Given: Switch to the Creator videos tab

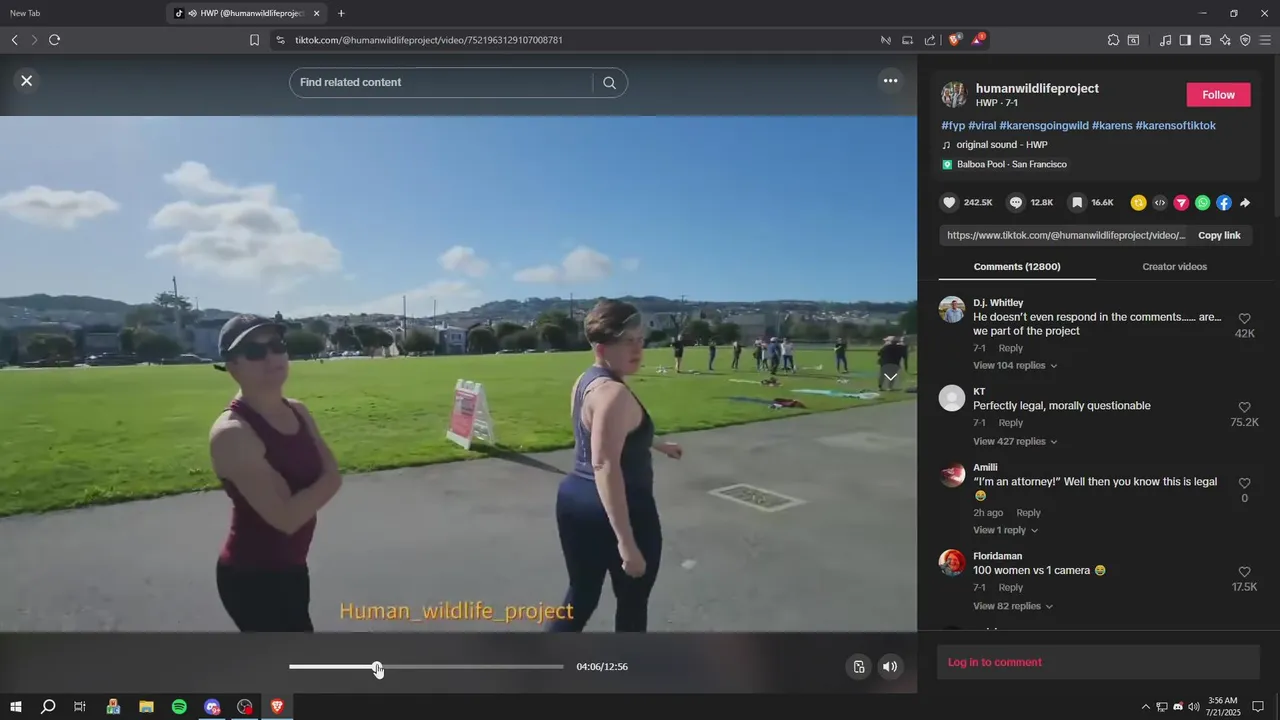Looking at the screenshot, I should coord(1174,267).
